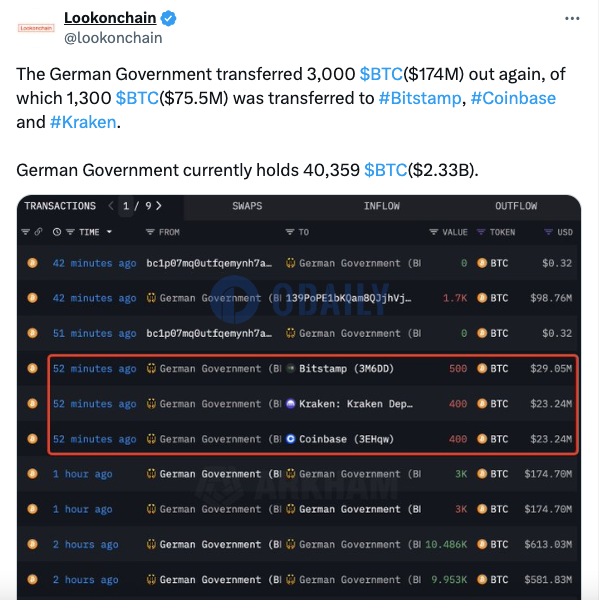599x600 pixels.
Task: Click the Lookonchain profile avatar
Action: 36,28
